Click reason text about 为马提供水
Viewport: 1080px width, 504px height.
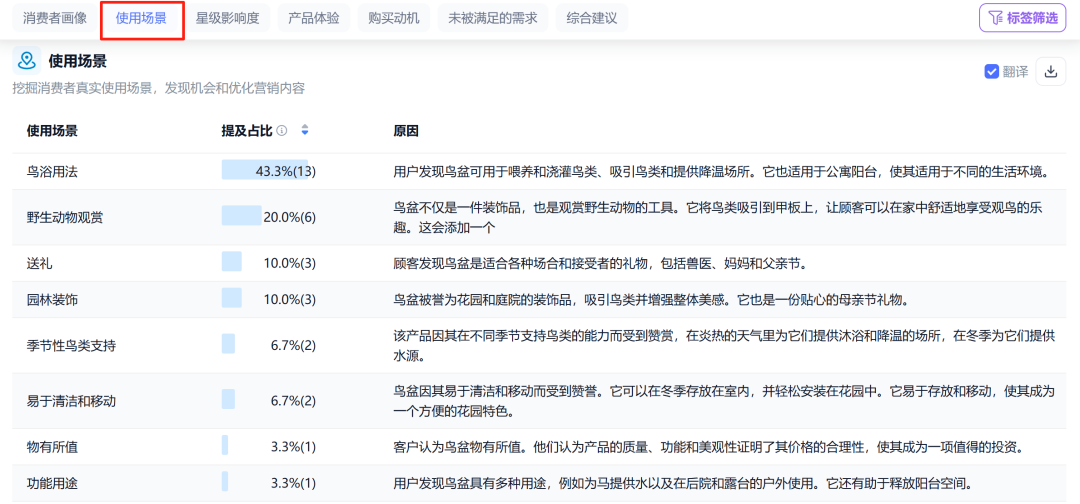tap(683, 483)
